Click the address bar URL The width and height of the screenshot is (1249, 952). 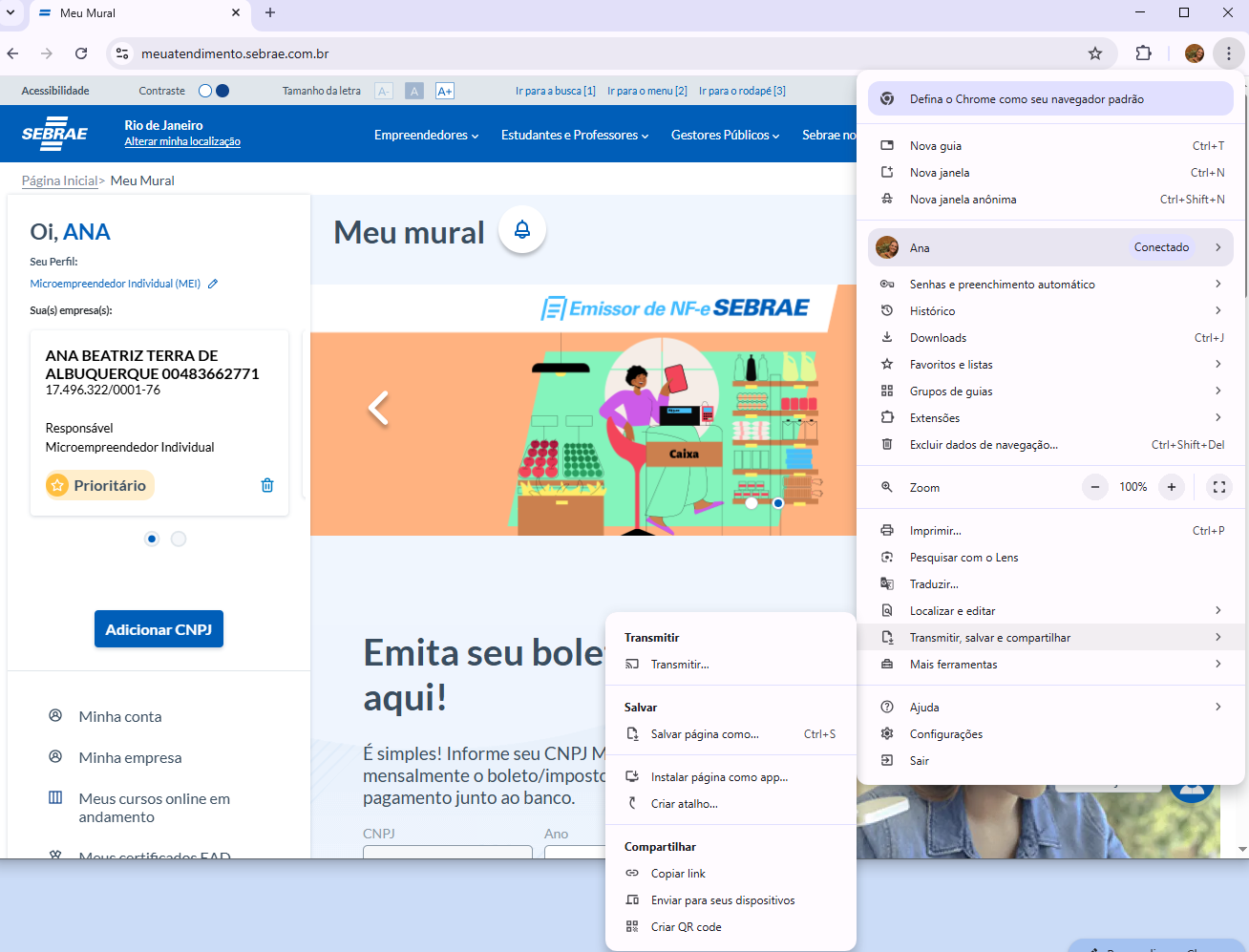click(235, 53)
